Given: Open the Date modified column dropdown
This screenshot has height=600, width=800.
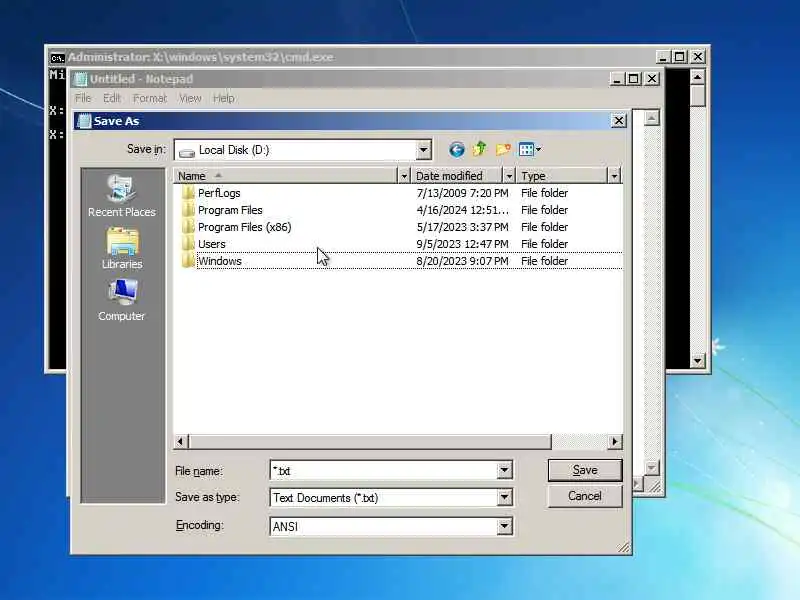Looking at the screenshot, I should tap(509, 176).
